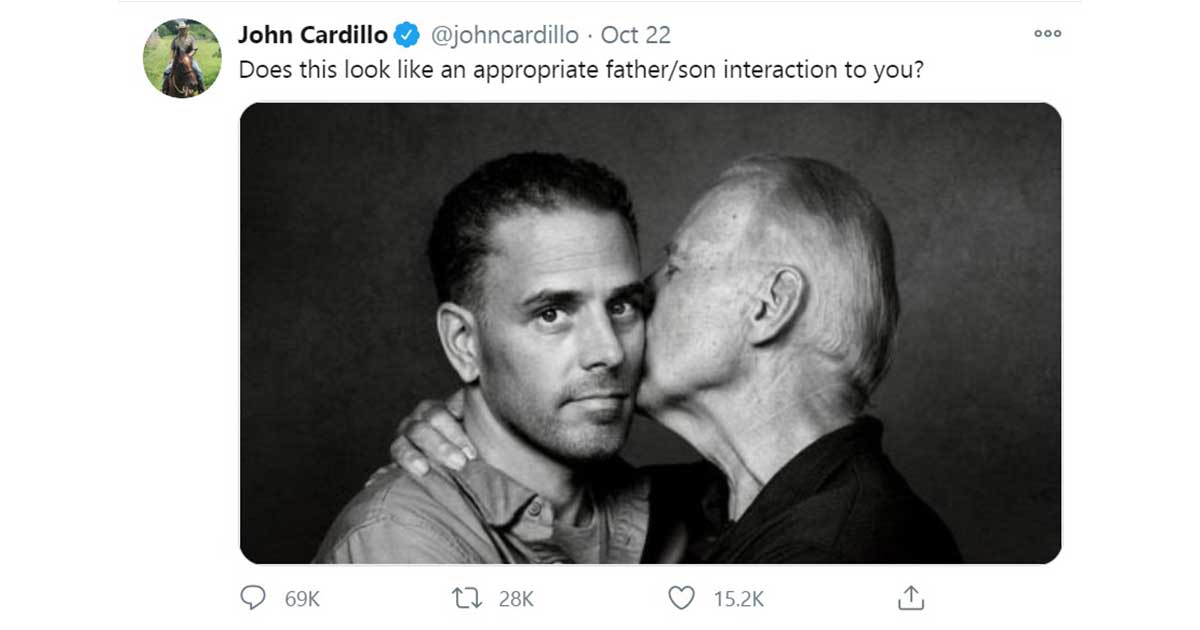Click the 69K replies count
The image size is (1200, 630).
pos(302,599)
